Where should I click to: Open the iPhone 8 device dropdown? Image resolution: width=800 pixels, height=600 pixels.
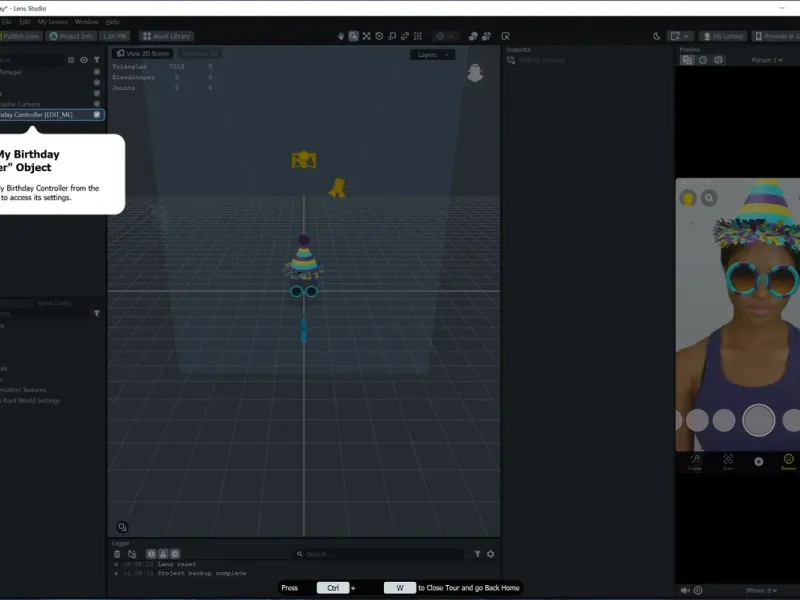(761, 590)
